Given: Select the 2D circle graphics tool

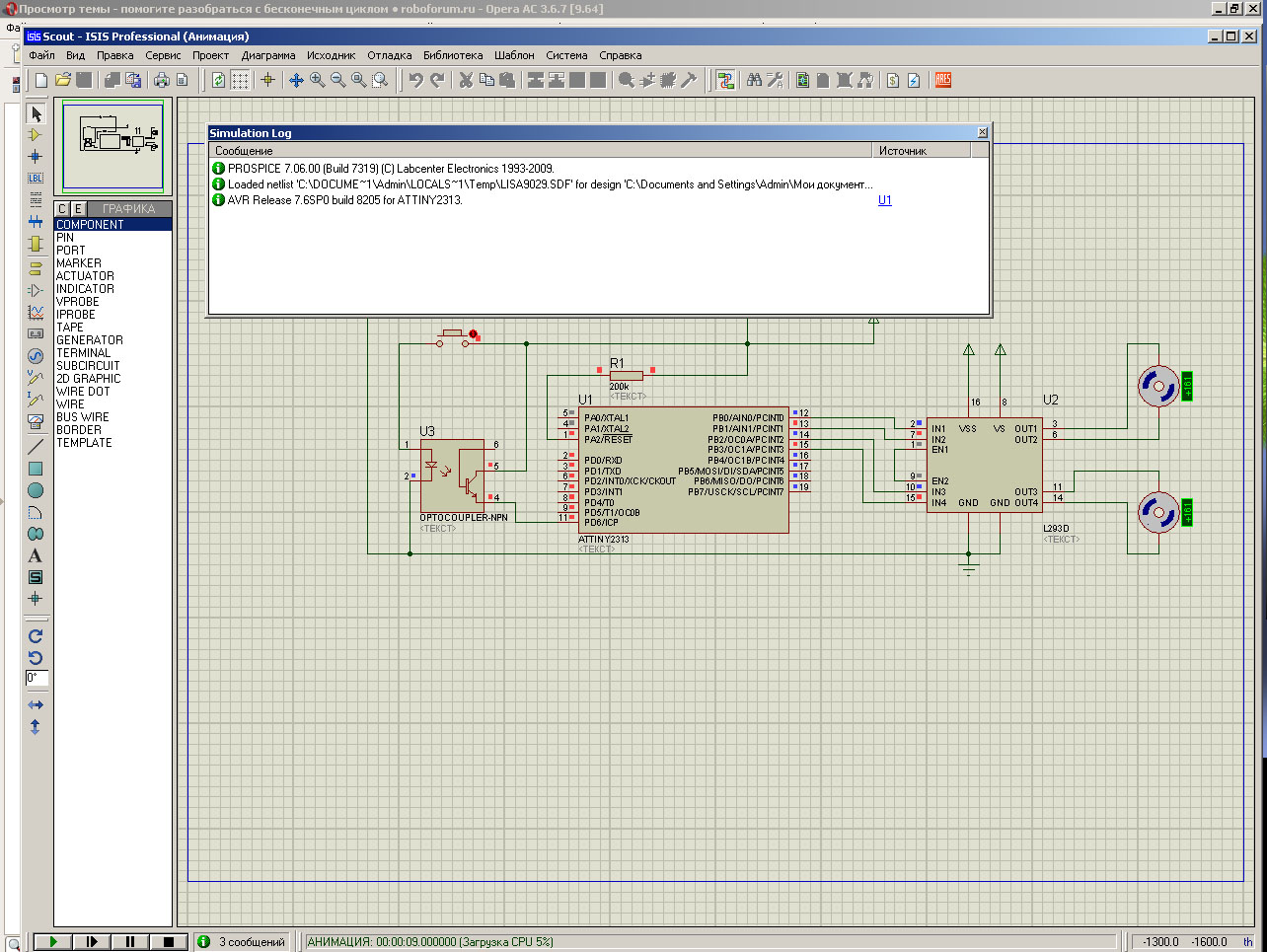Looking at the screenshot, I should pyautogui.click(x=36, y=490).
